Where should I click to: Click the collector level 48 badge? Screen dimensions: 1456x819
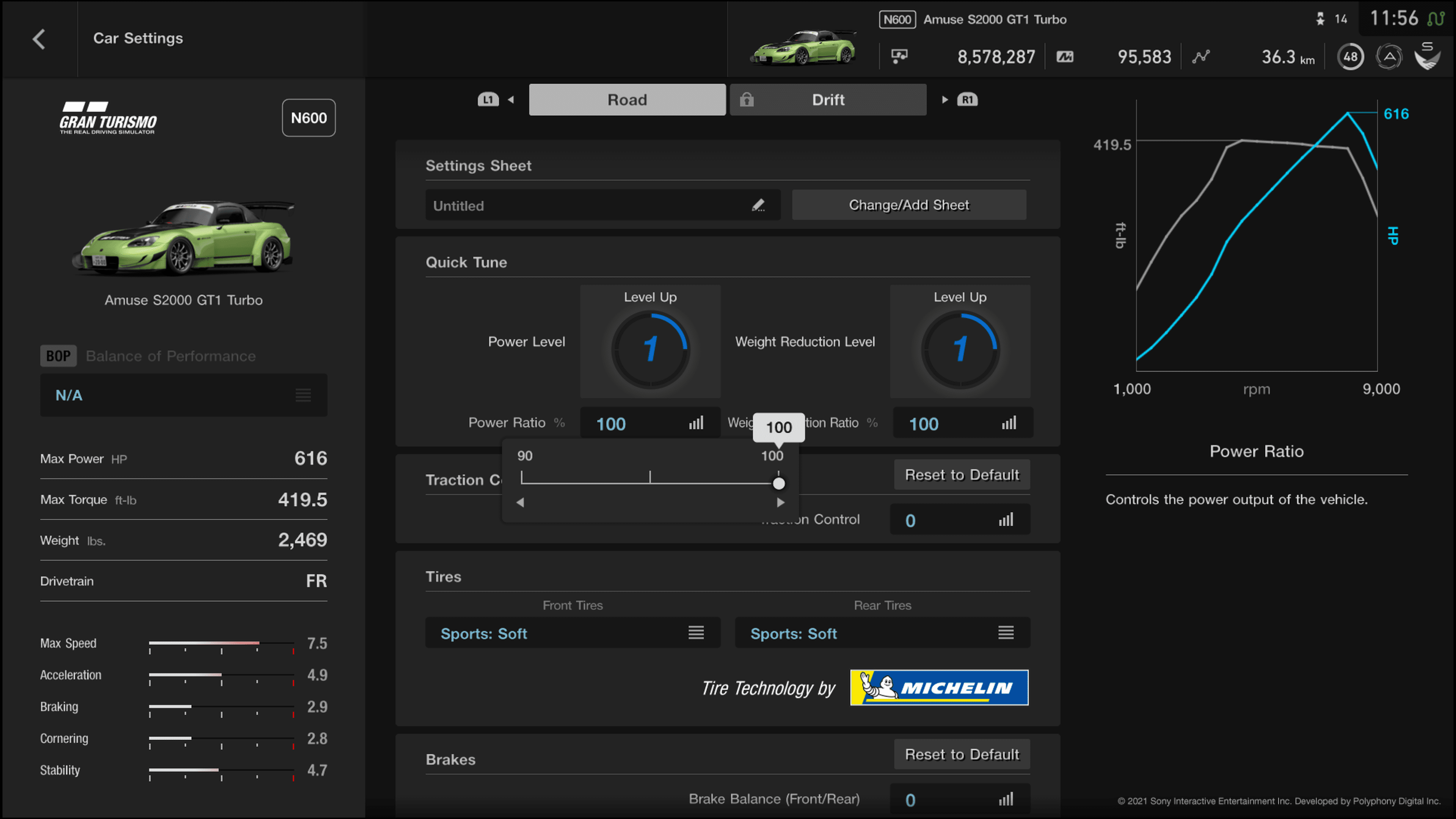tap(1350, 56)
